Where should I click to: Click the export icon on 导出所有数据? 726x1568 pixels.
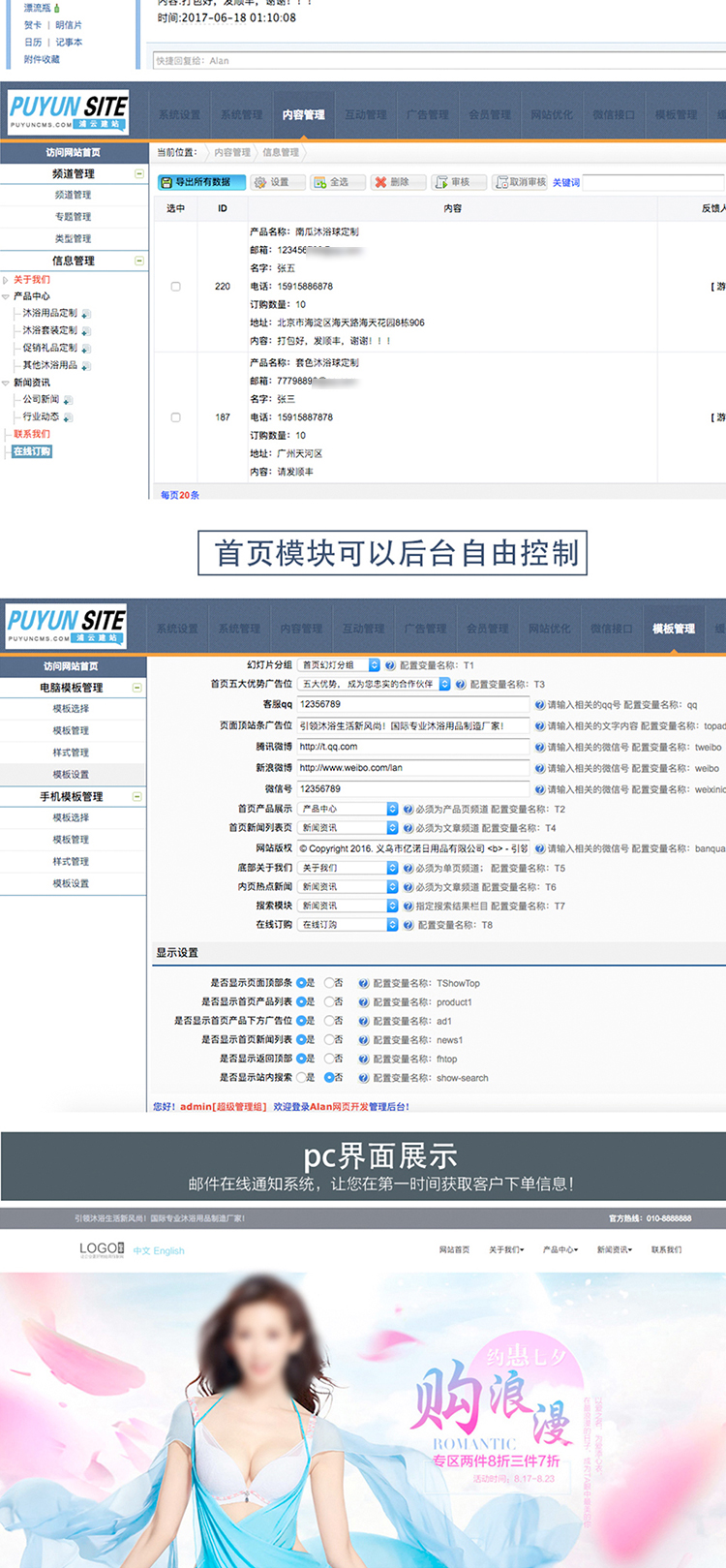pos(166,182)
